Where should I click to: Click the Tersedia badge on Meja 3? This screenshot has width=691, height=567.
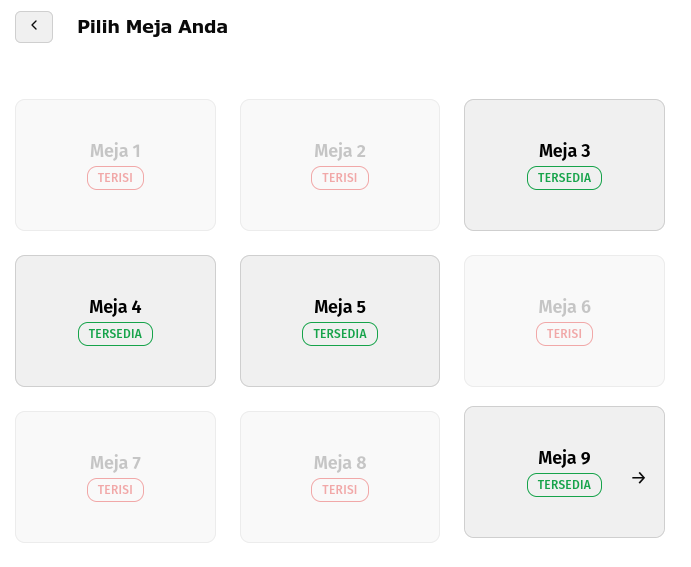[x=564, y=178]
